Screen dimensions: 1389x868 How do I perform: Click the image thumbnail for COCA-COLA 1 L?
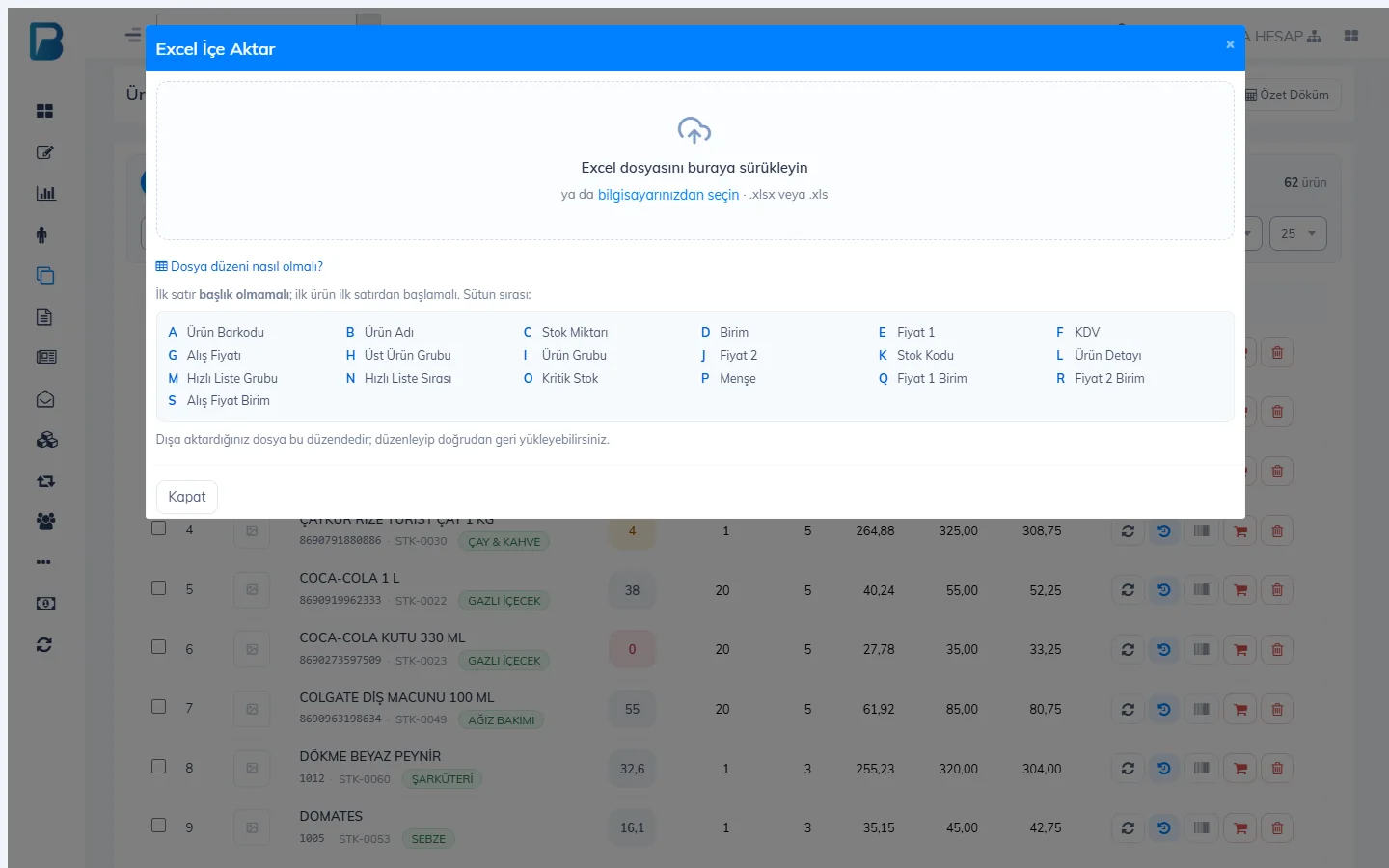(x=252, y=590)
